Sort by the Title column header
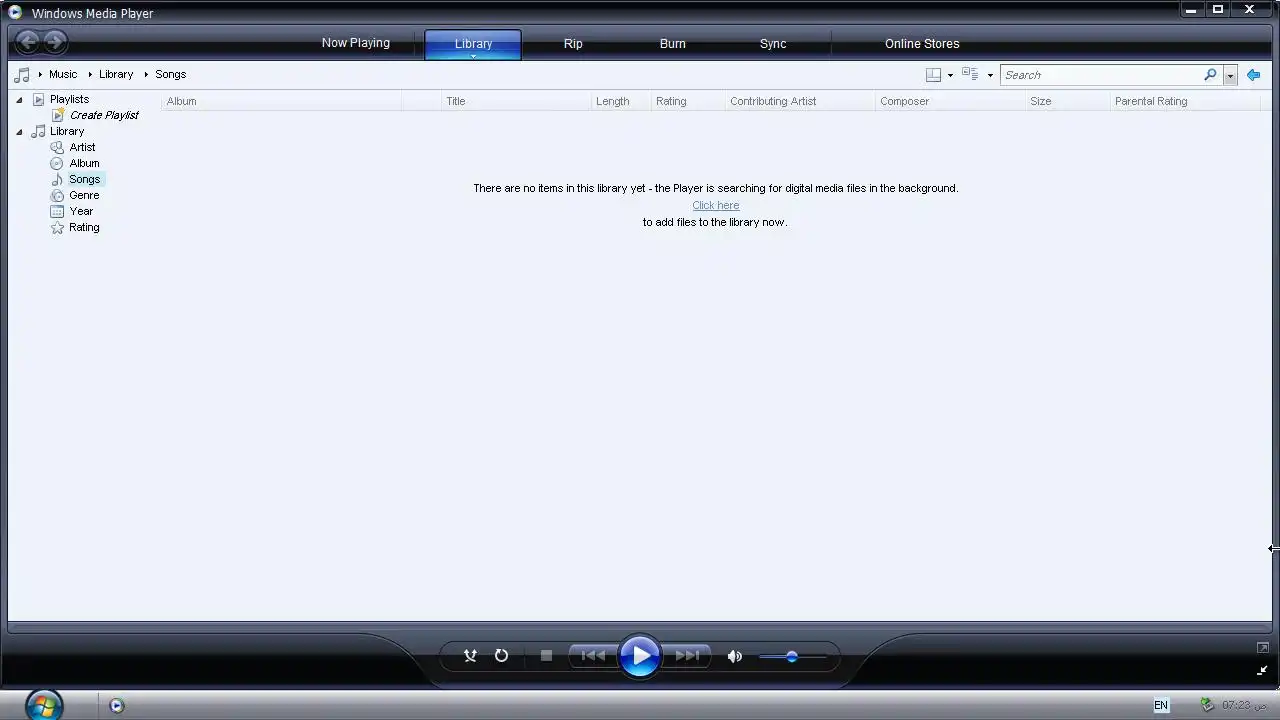The width and height of the screenshot is (1280, 720). pos(516,101)
